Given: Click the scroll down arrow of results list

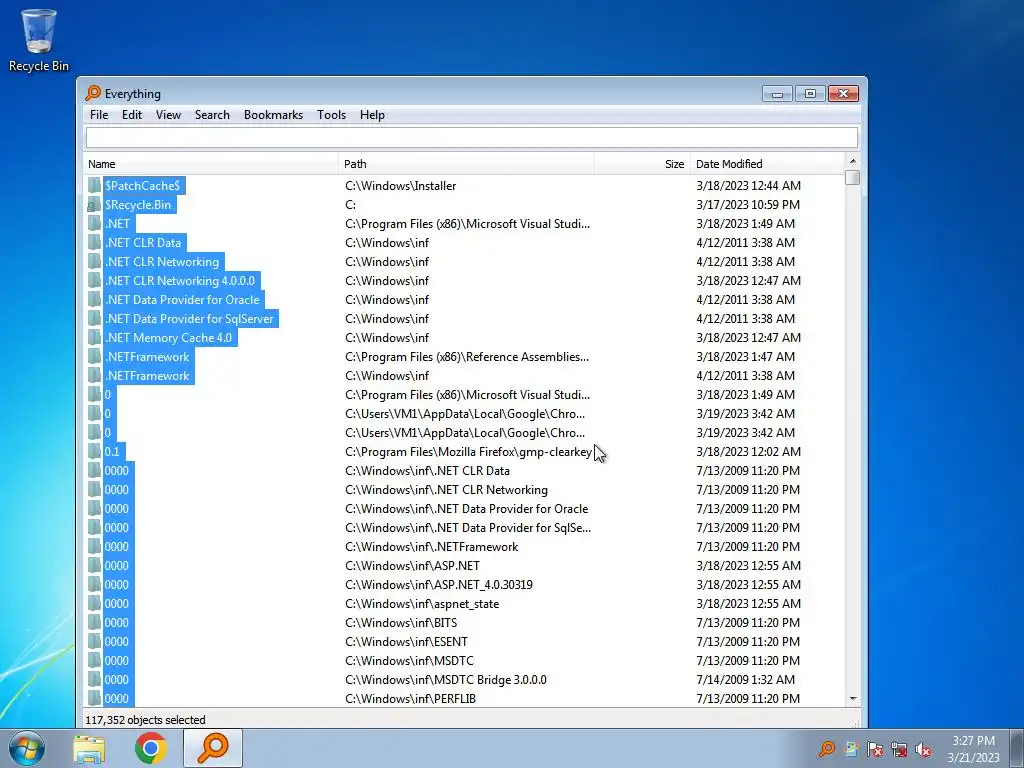Looking at the screenshot, I should pyautogui.click(x=852, y=699).
